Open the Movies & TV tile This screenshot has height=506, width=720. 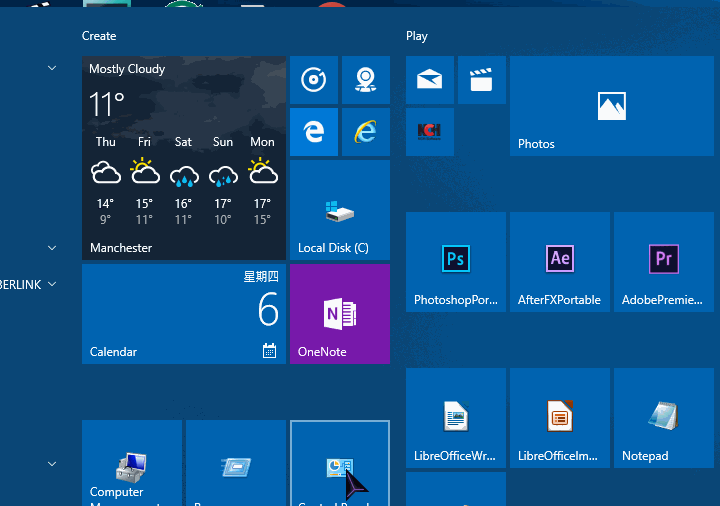point(481,80)
